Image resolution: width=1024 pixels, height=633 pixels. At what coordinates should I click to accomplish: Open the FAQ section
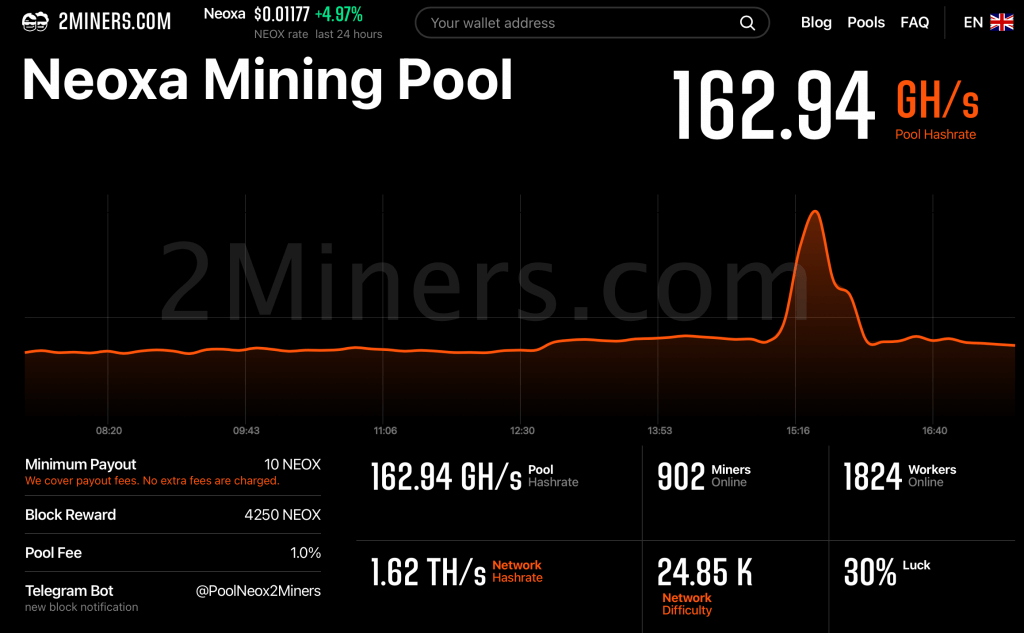tap(914, 22)
